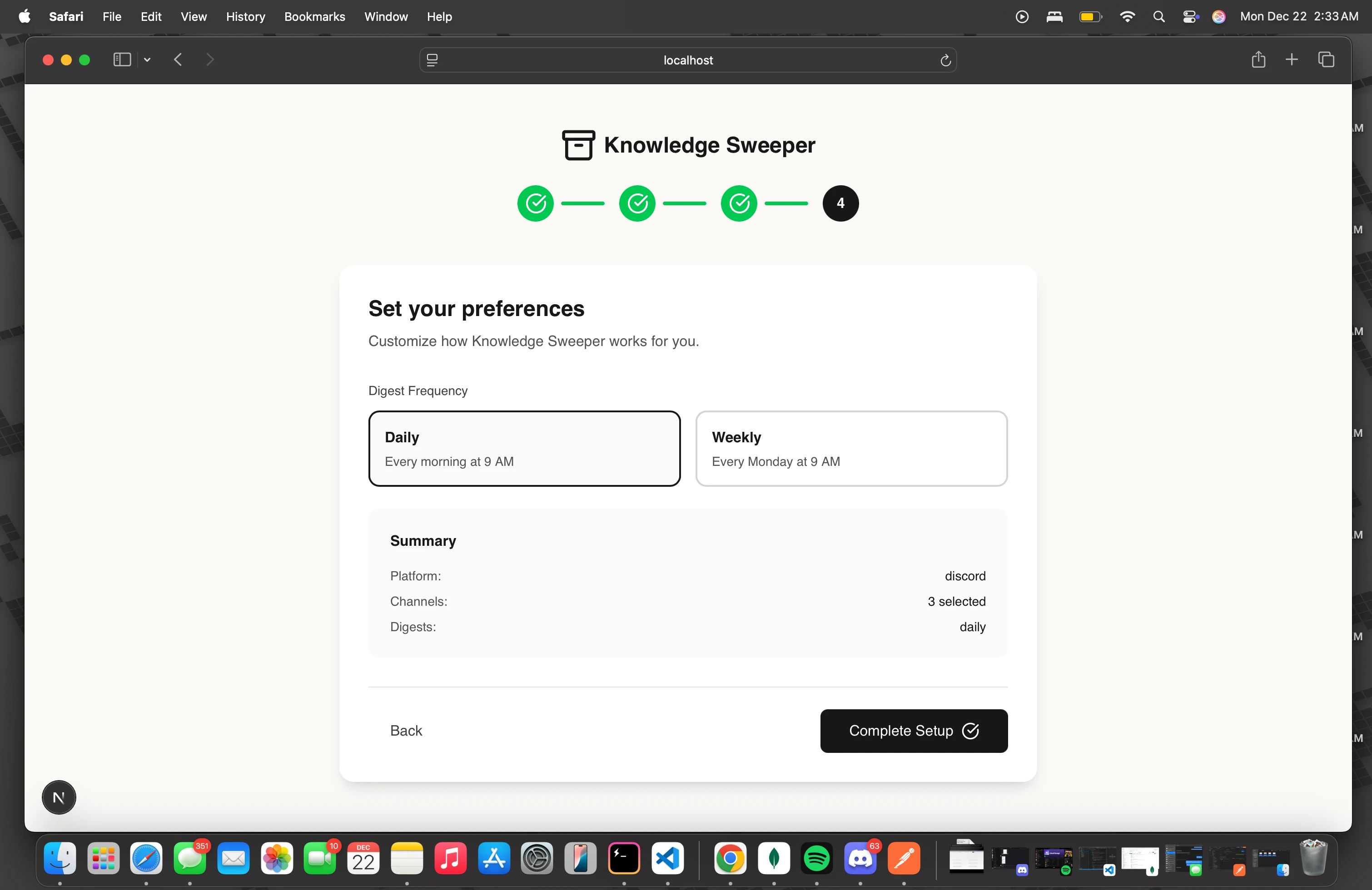Reload the localhost page
1372x890 pixels.
(945, 60)
